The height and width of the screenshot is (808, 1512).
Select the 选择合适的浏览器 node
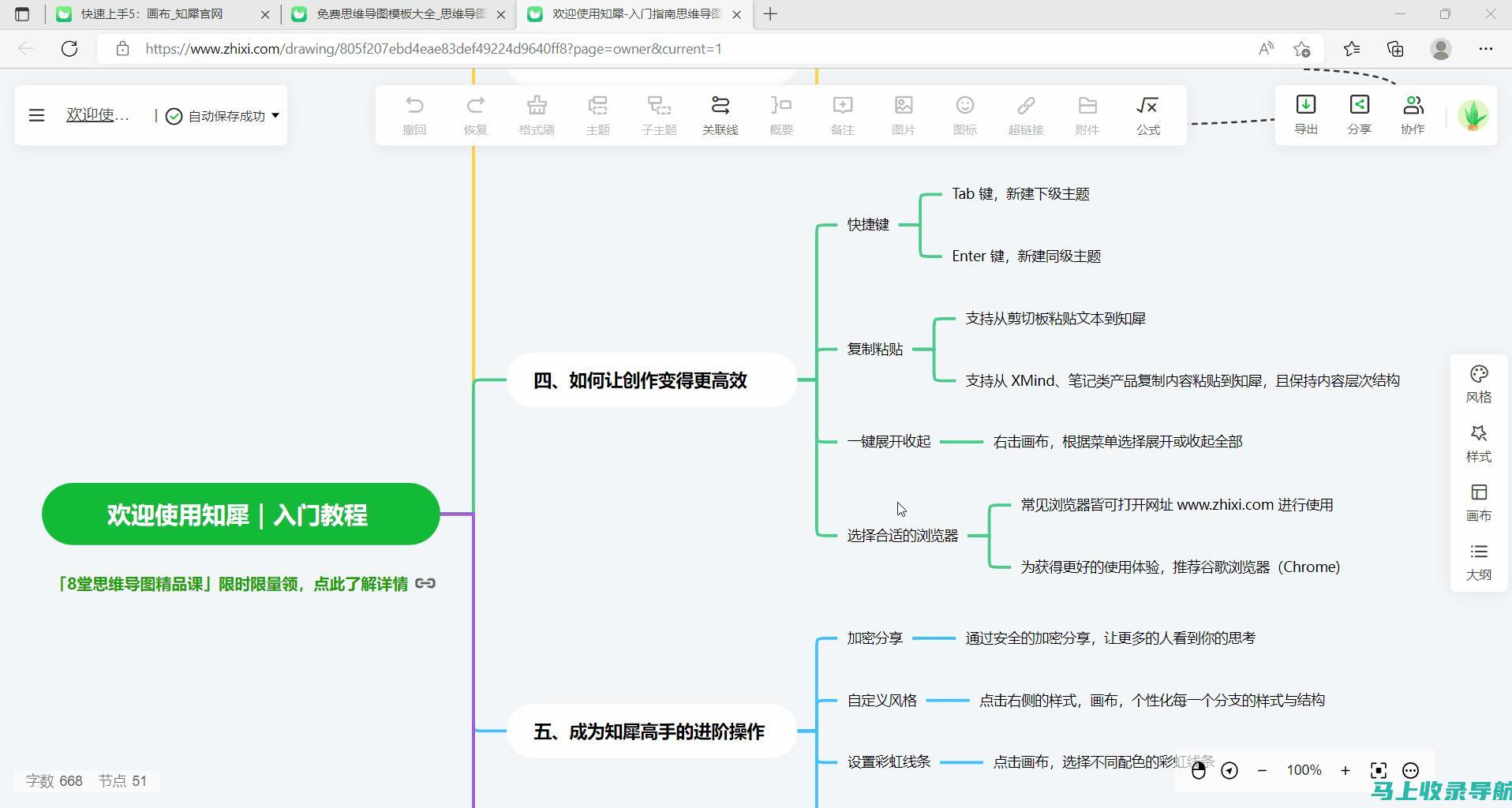[x=903, y=536]
